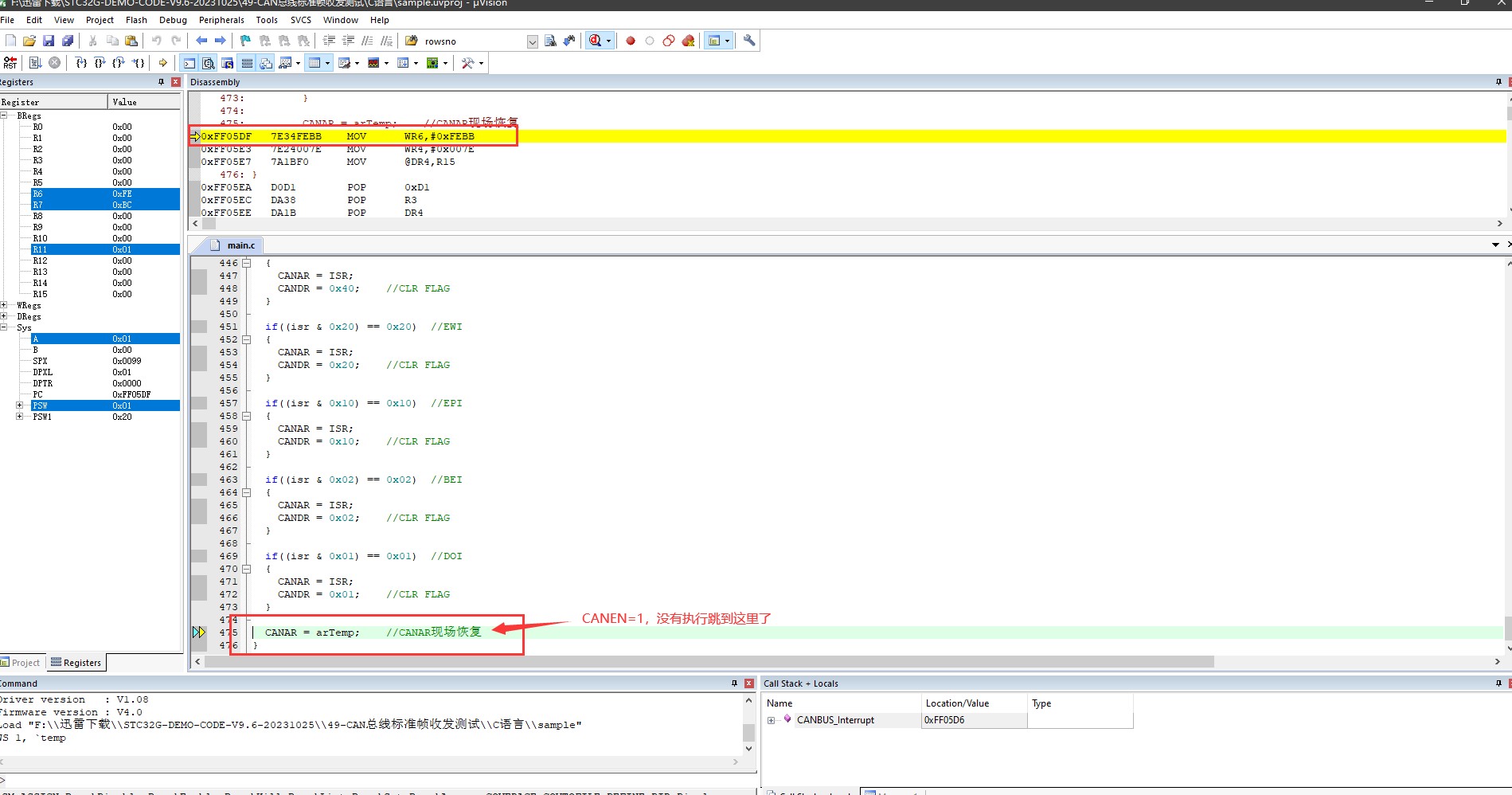This screenshot has height=795, width=1512.
Task: Disable all breakpoints icon
Action: pos(669,41)
